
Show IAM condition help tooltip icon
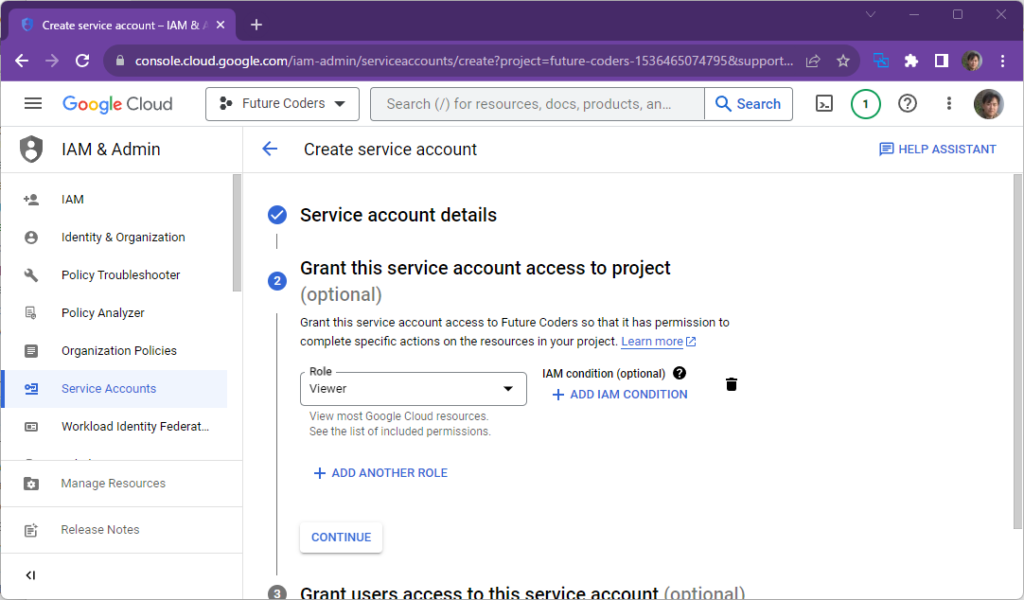coord(679,373)
